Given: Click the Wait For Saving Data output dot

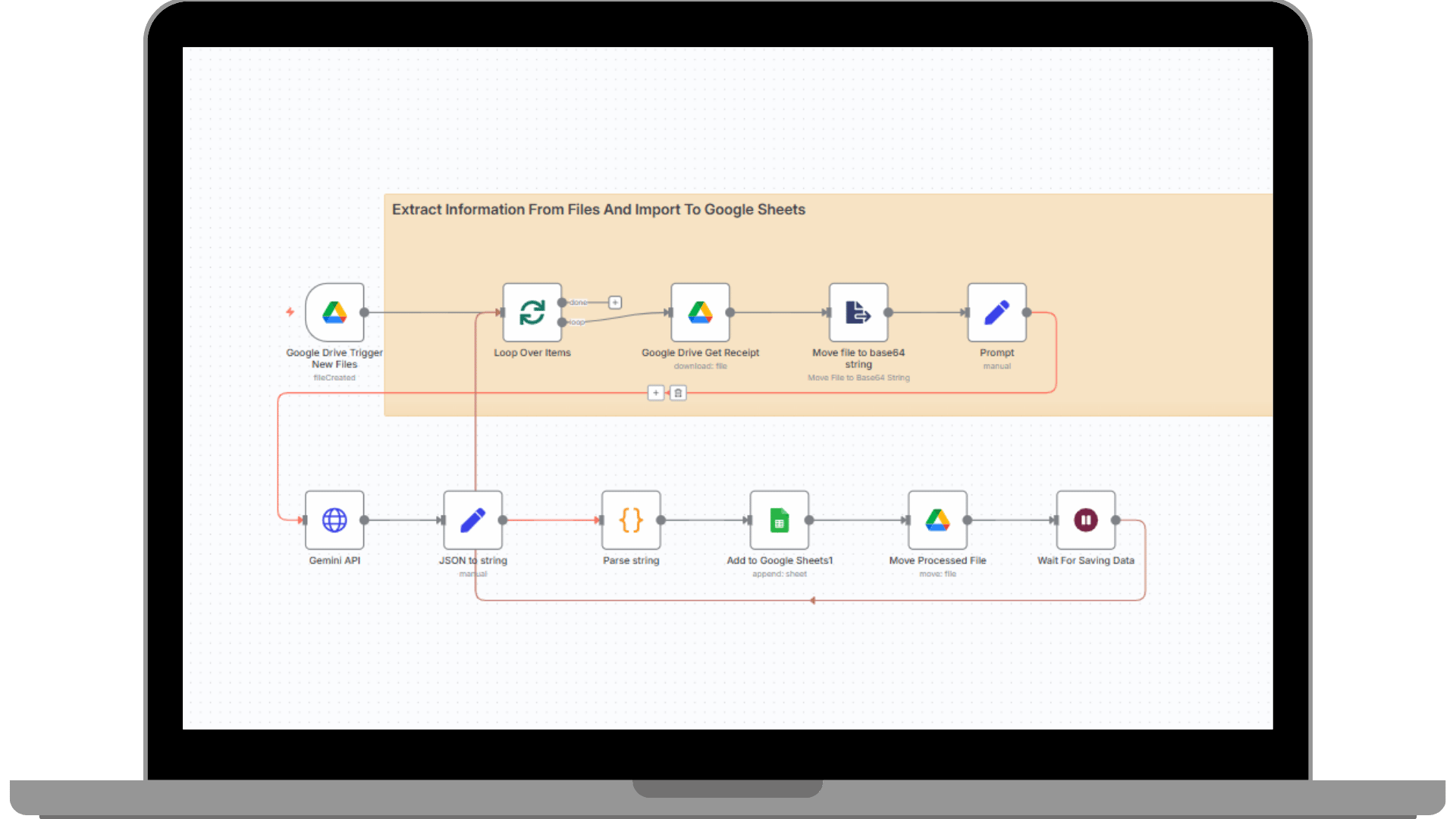Looking at the screenshot, I should [1116, 520].
